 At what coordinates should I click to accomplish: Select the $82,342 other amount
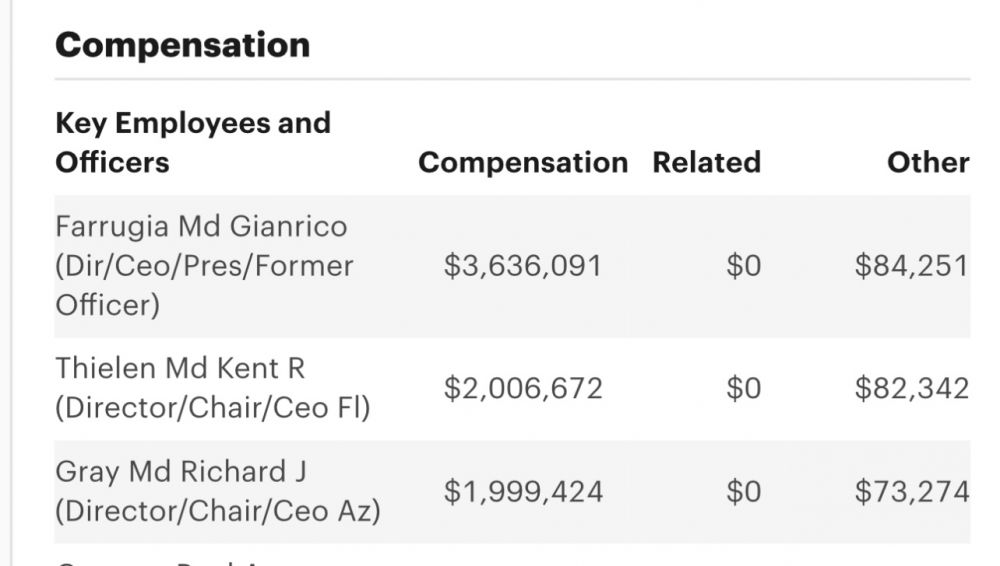click(x=911, y=388)
